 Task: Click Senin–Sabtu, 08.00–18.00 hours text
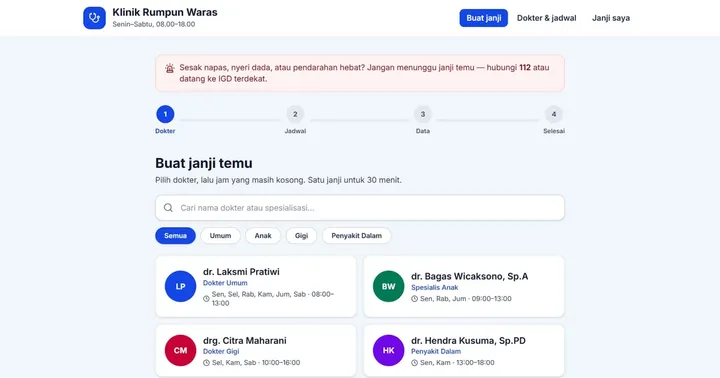tap(153, 24)
